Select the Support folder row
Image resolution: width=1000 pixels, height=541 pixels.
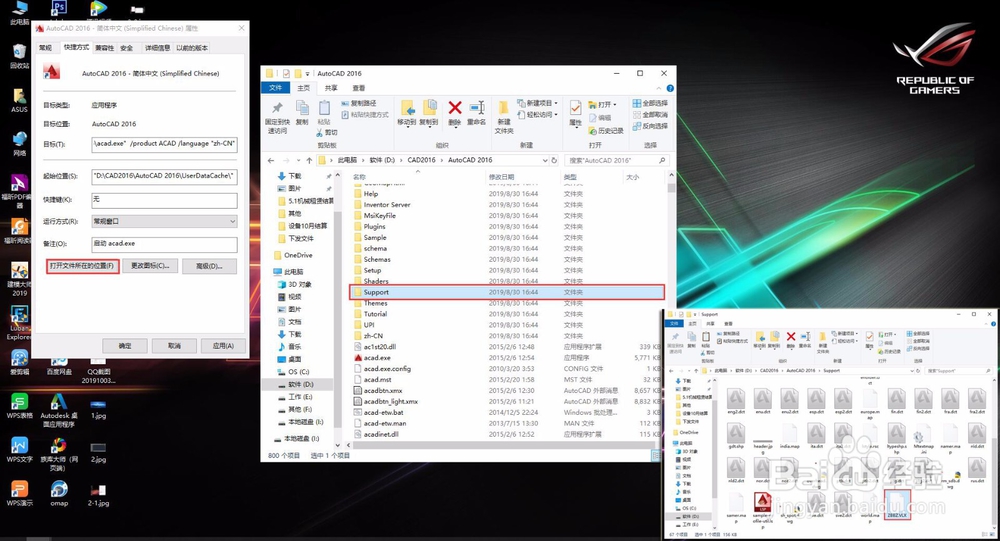point(507,292)
